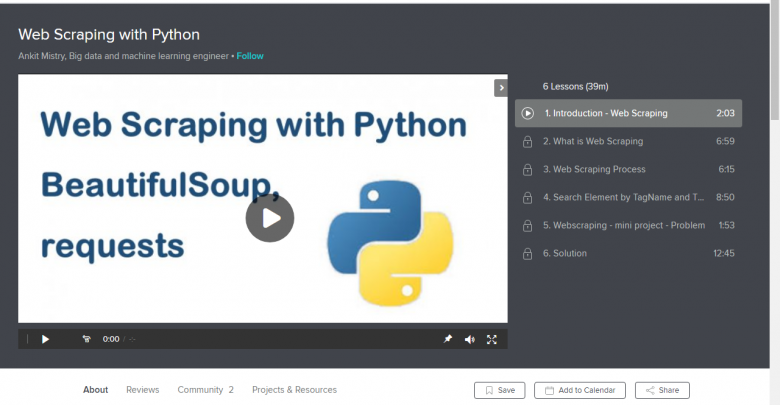Image resolution: width=780 pixels, height=405 pixels.
Task: Switch to the About tab
Action: 96,390
